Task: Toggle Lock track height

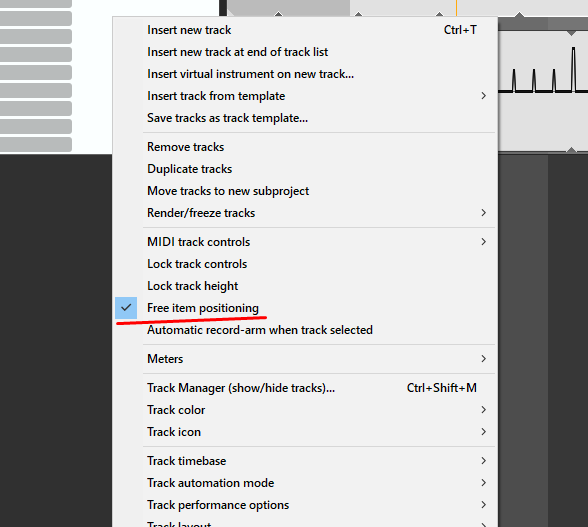Action: point(305,286)
